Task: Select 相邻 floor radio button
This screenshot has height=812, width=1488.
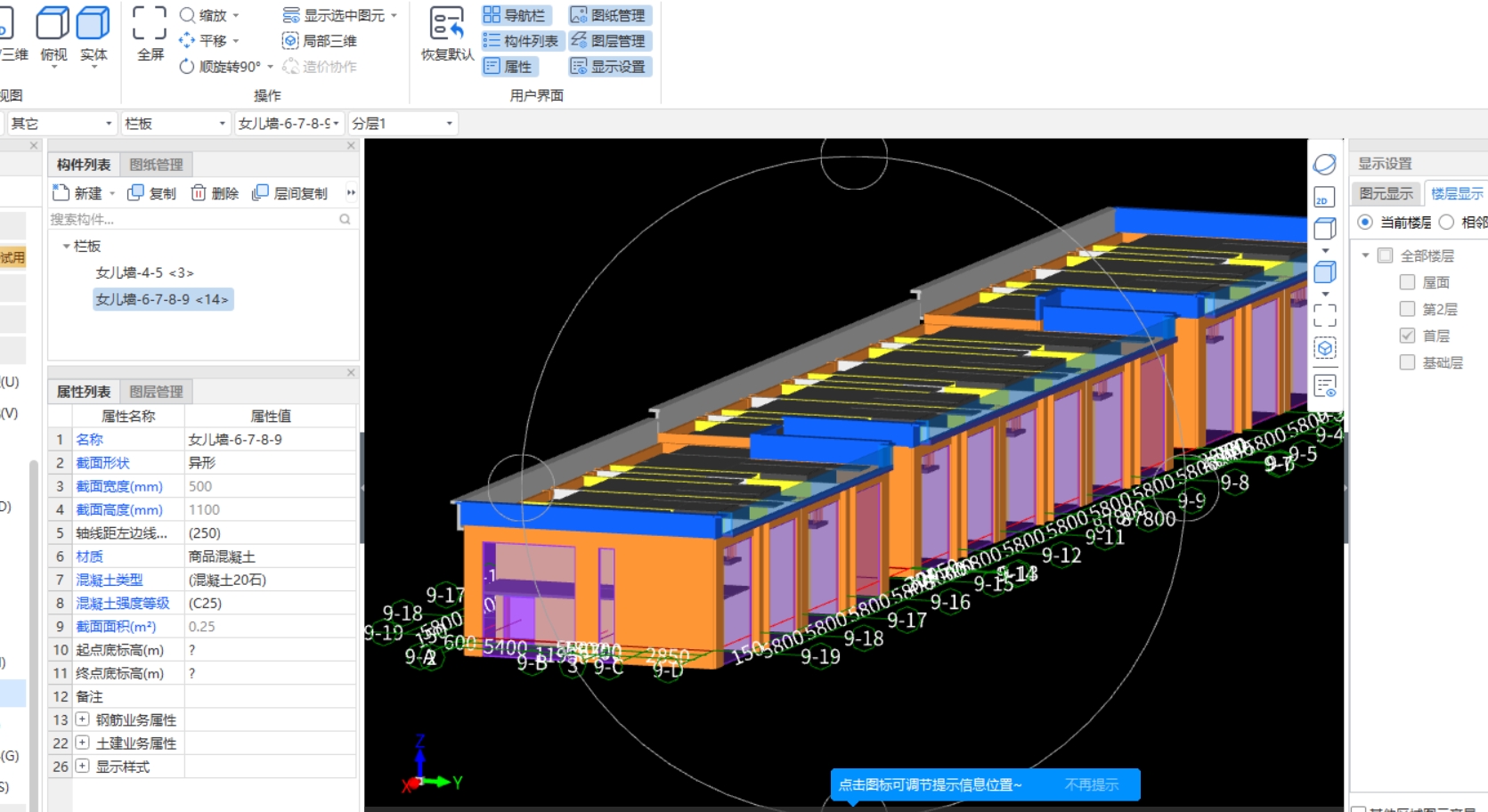Action: [x=1446, y=222]
